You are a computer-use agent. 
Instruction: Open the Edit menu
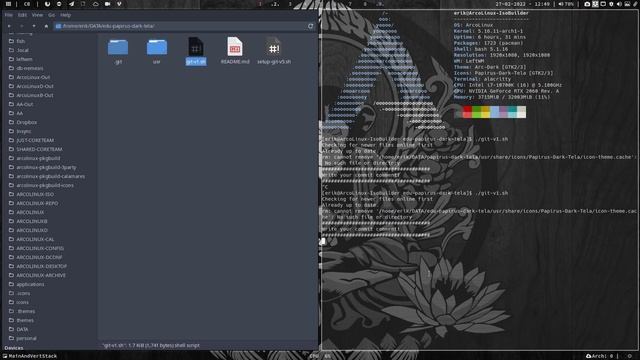point(22,15)
